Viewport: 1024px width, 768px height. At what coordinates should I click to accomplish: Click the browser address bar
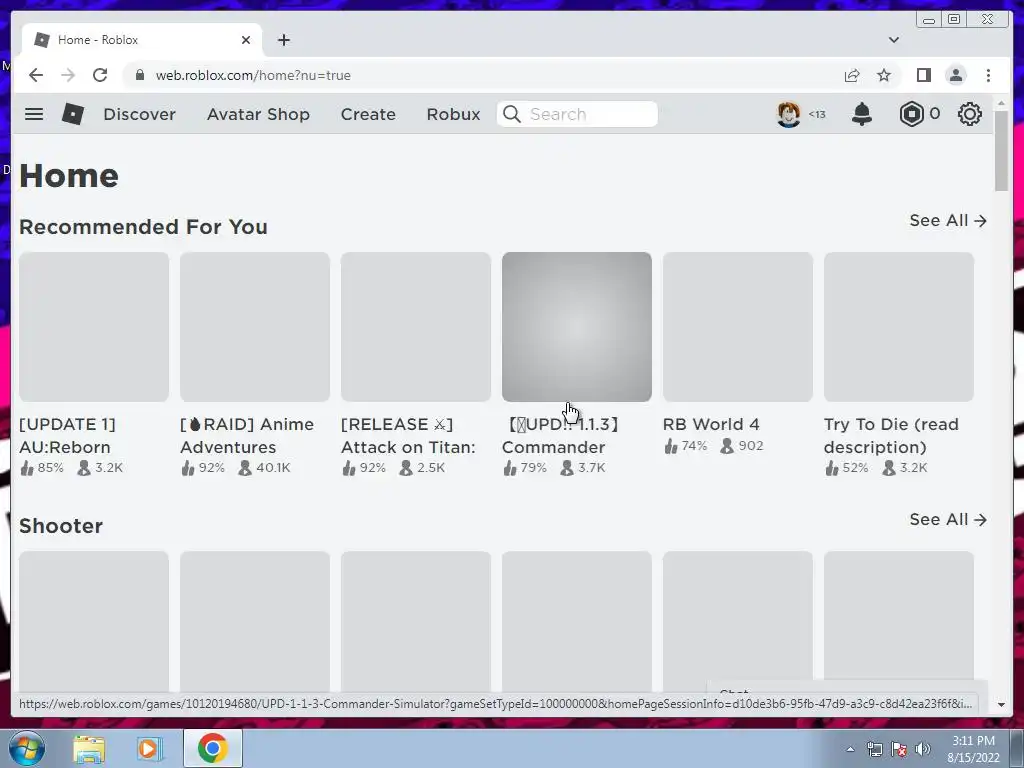pyautogui.click(x=482, y=75)
